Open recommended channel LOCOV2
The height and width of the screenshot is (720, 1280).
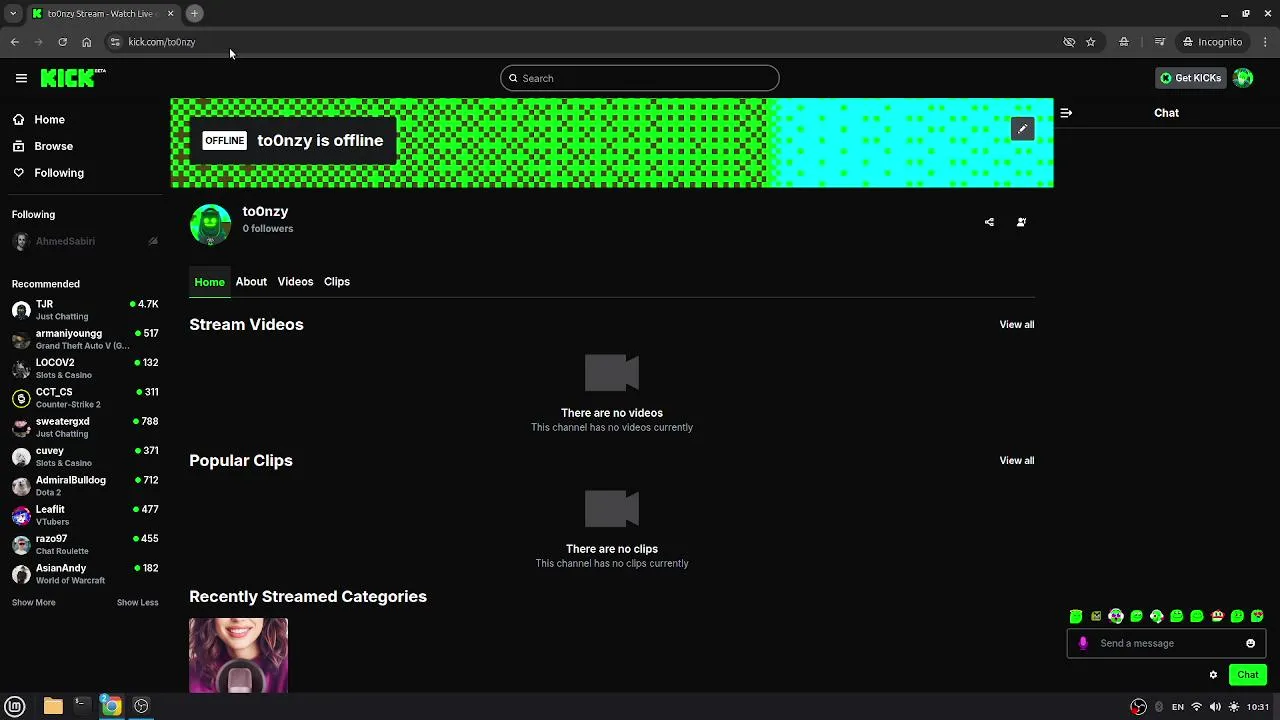click(85, 368)
